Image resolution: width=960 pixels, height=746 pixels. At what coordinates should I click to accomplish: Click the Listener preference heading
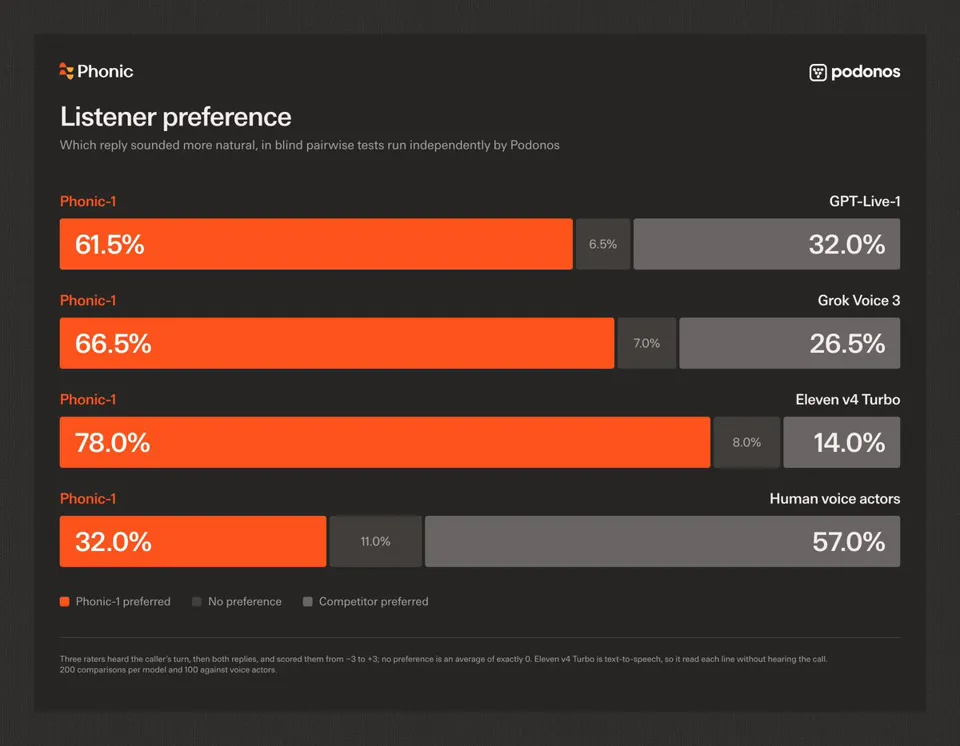tap(176, 116)
